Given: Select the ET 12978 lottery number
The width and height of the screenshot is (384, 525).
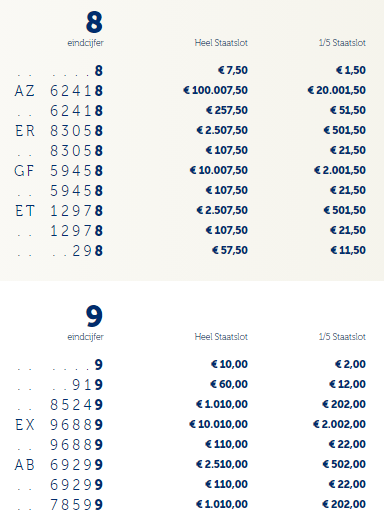Looking at the screenshot, I should coord(59,211).
